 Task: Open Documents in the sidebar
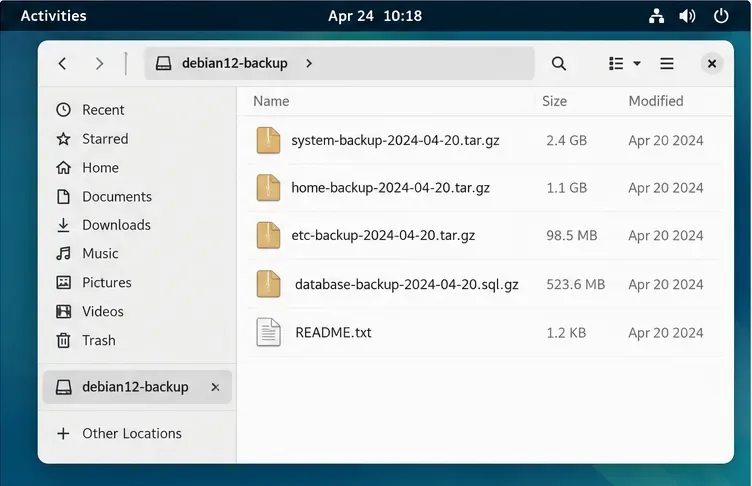click(x=117, y=197)
